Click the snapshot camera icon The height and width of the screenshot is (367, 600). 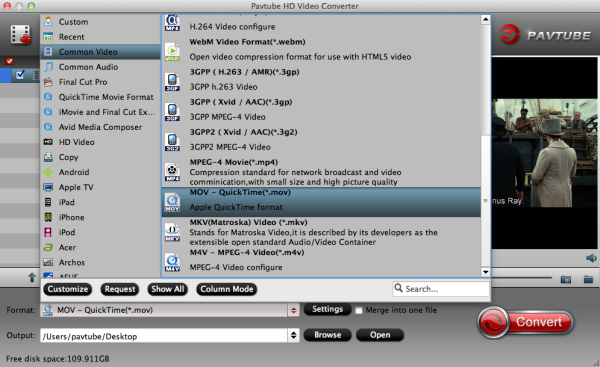pyautogui.click(x=566, y=279)
